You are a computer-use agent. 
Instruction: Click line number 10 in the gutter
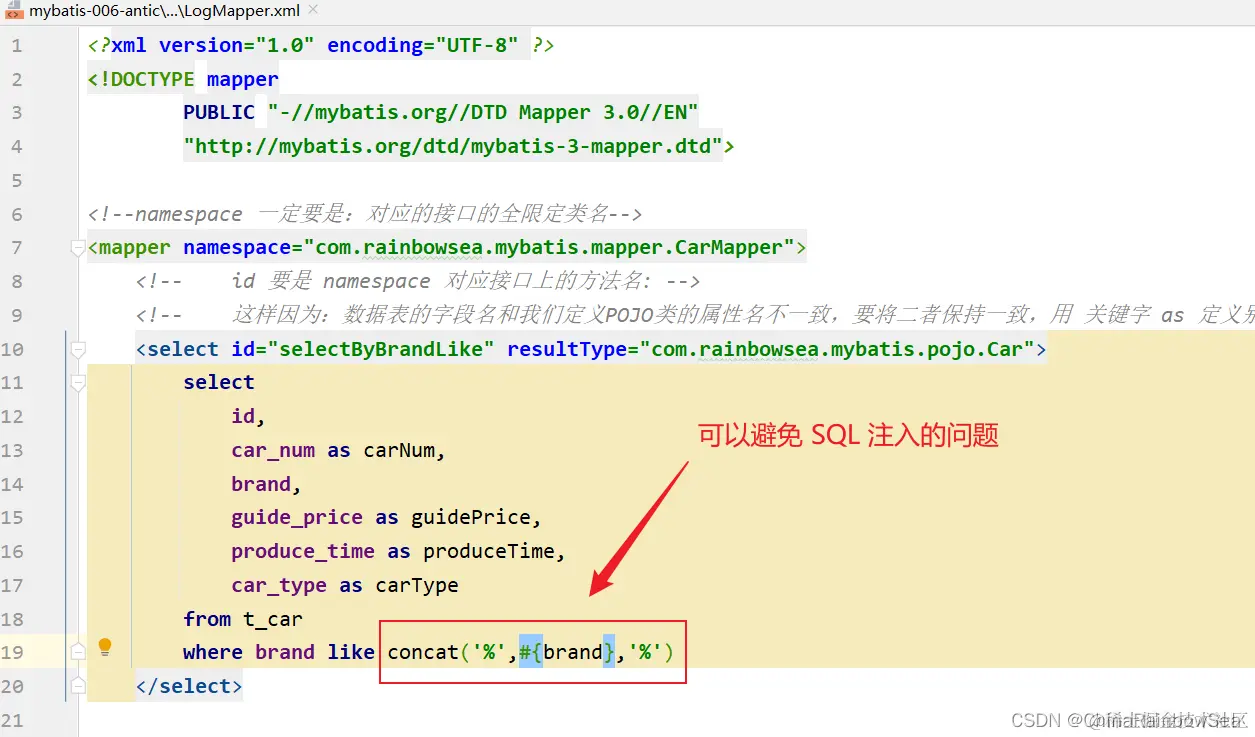pyautogui.click(x=12, y=349)
